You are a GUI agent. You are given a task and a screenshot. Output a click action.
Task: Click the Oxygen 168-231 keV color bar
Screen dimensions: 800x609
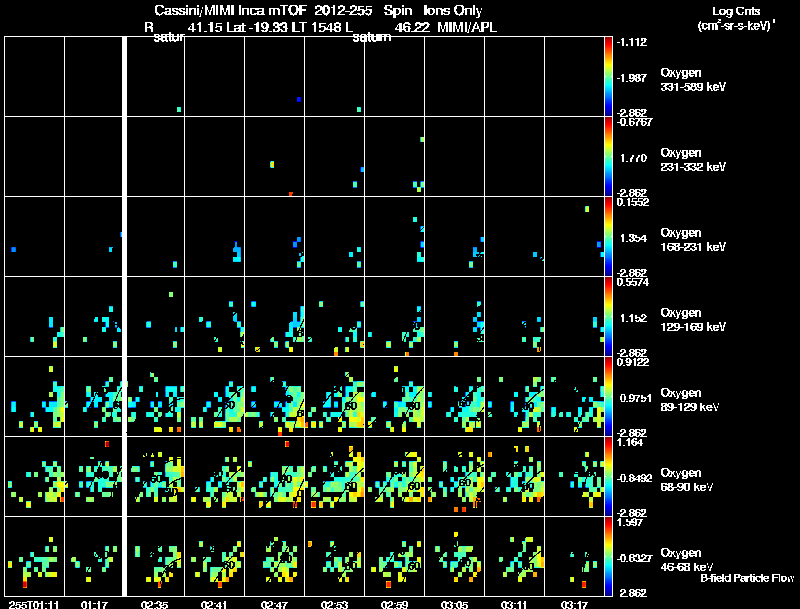point(608,237)
